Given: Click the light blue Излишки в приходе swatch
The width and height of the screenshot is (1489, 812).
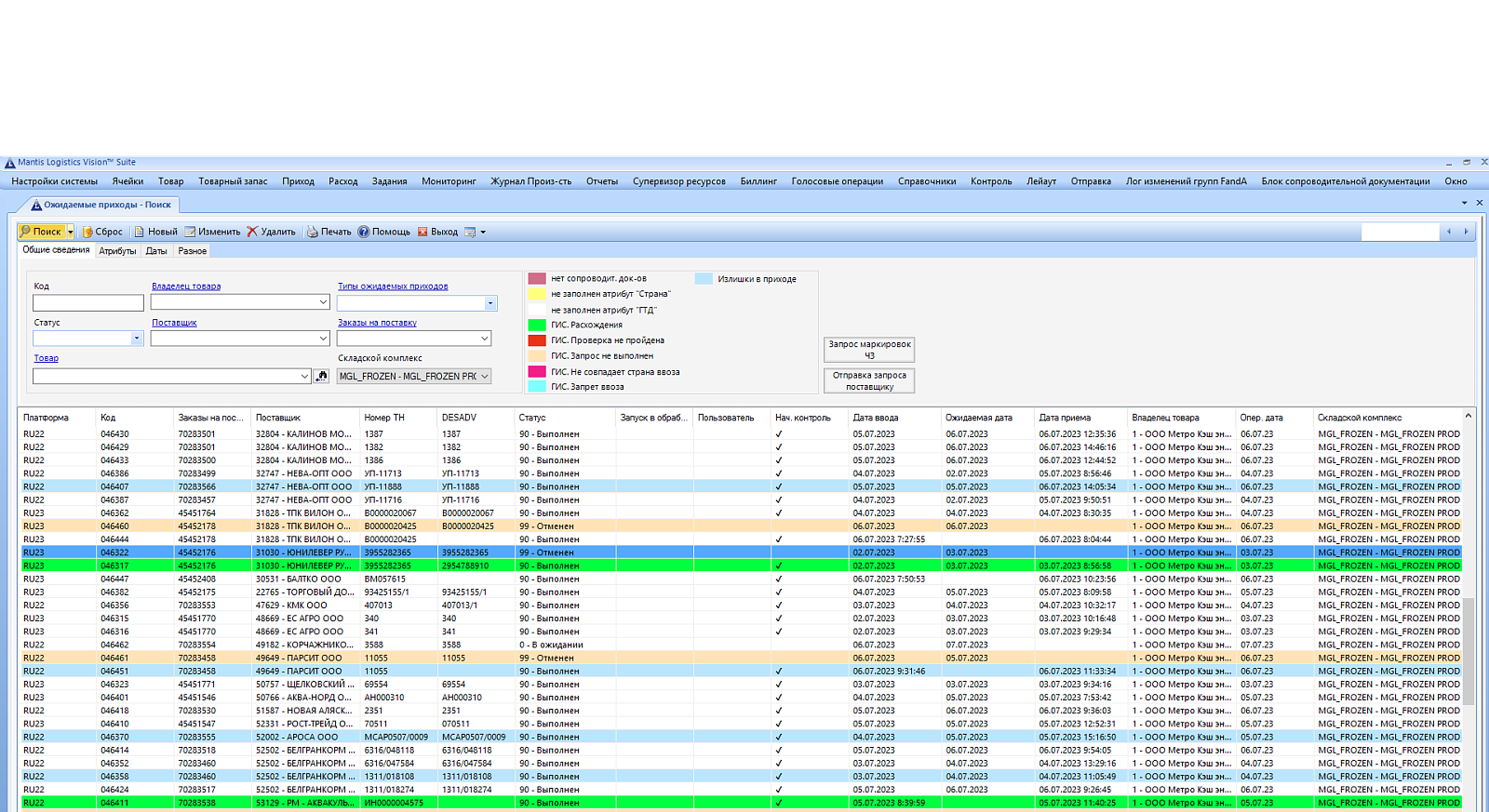Looking at the screenshot, I should pos(704,278).
